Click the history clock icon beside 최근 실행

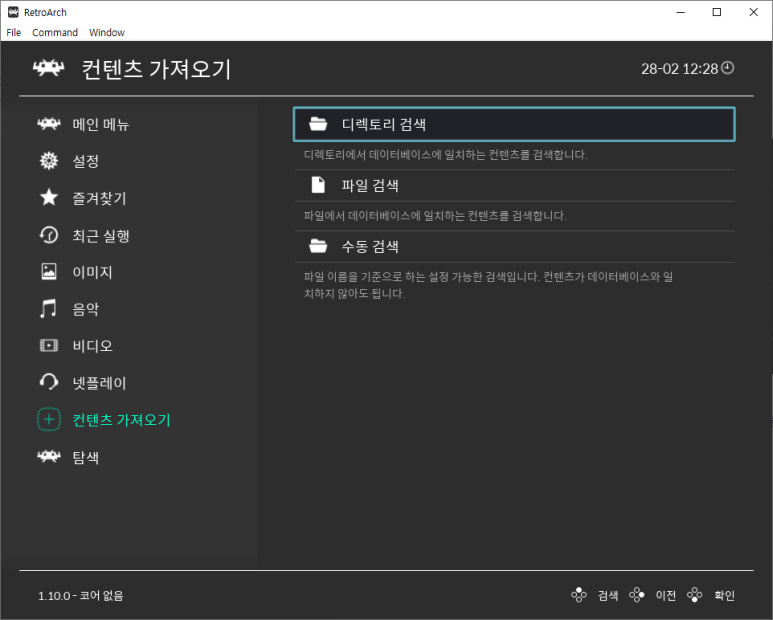[x=49, y=235]
